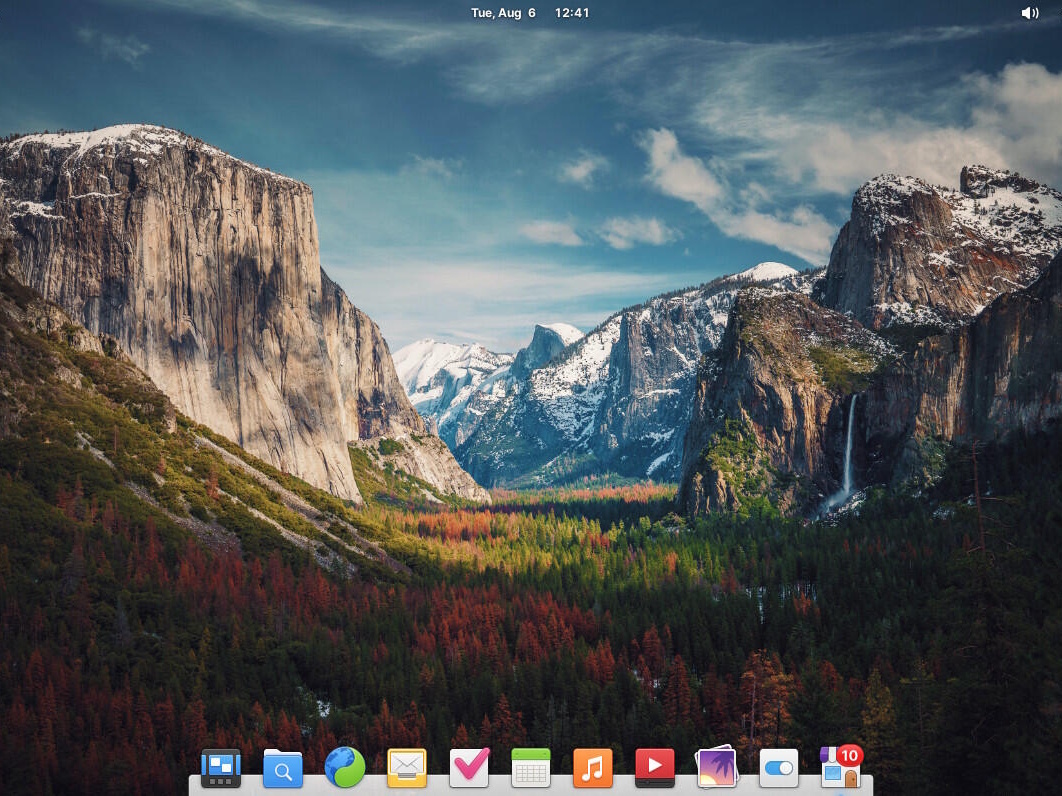The height and width of the screenshot is (796, 1062).
Task: Open the Calendar app from the dock
Action: [531, 768]
